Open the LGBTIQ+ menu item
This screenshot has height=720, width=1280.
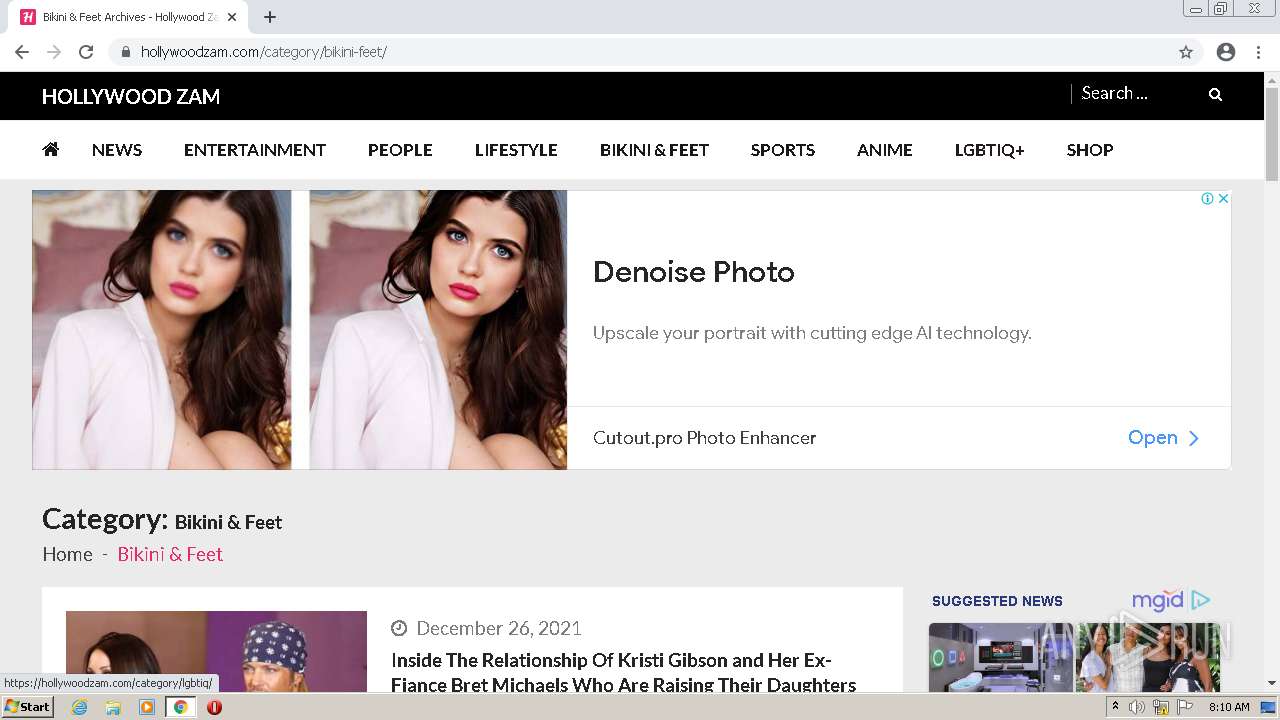coord(990,150)
